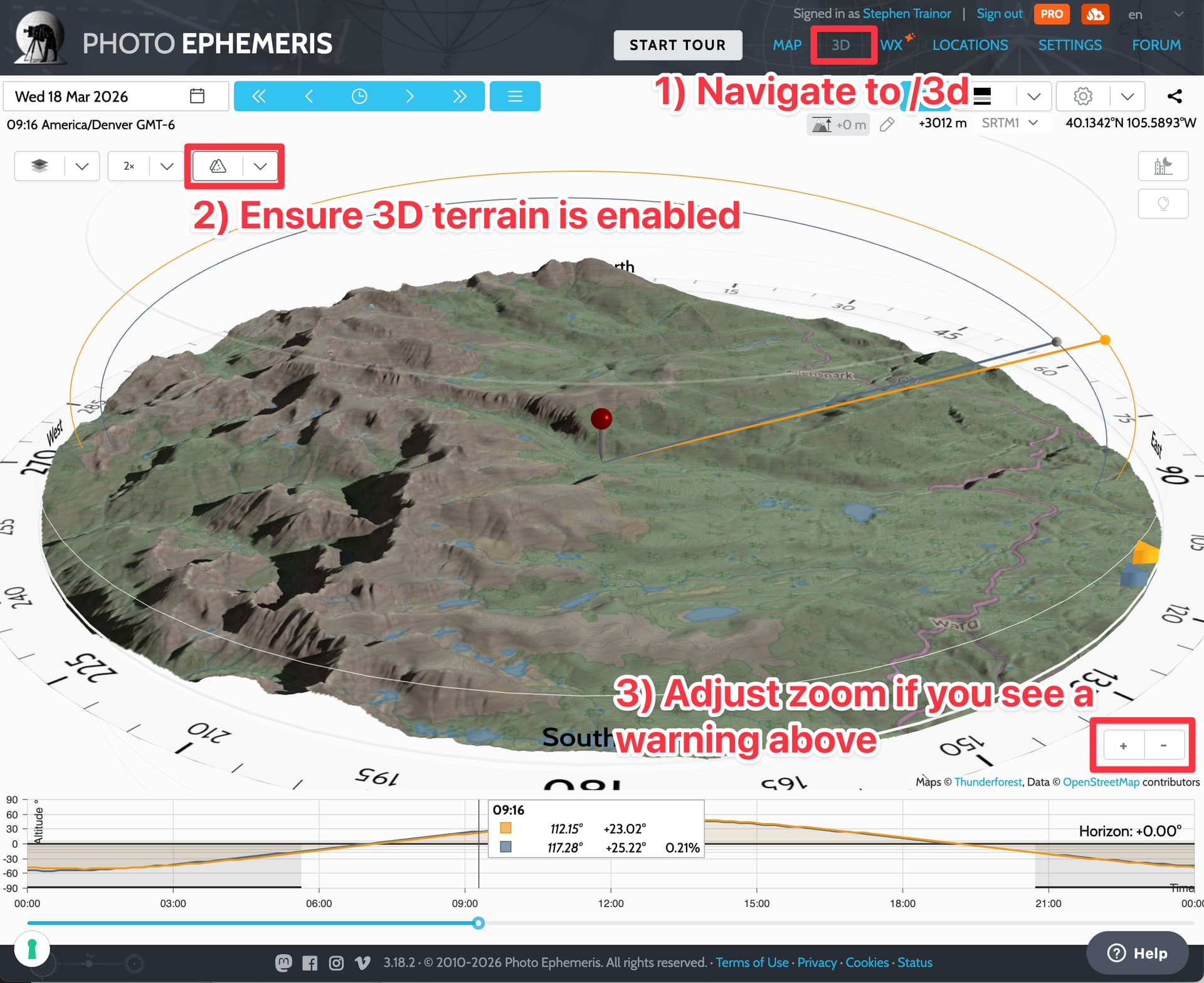Toggle the 3D terrain mountain button
This screenshot has height=983, width=1204.
(218, 166)
